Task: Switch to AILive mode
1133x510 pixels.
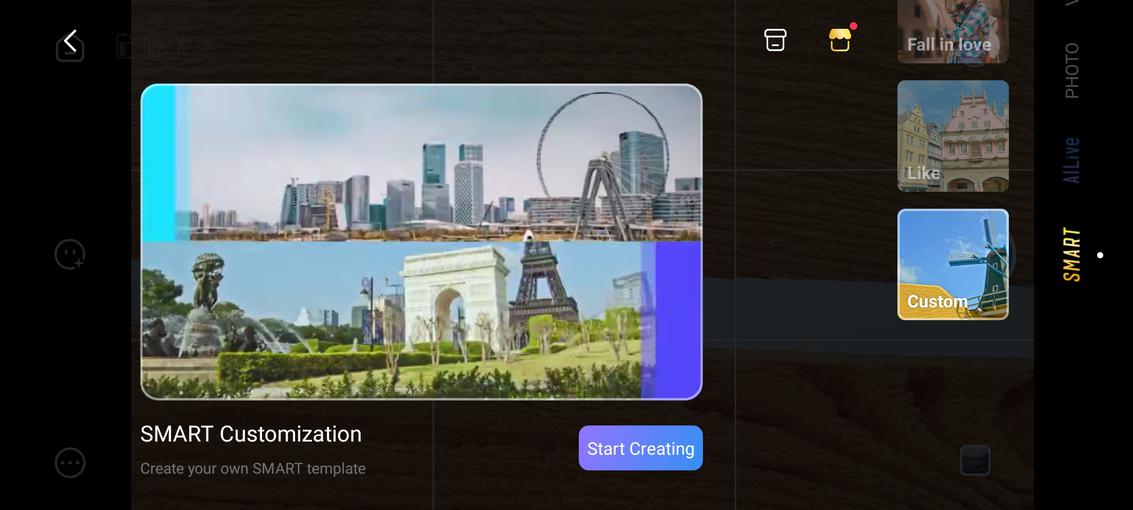Action: pos(1072,160)
